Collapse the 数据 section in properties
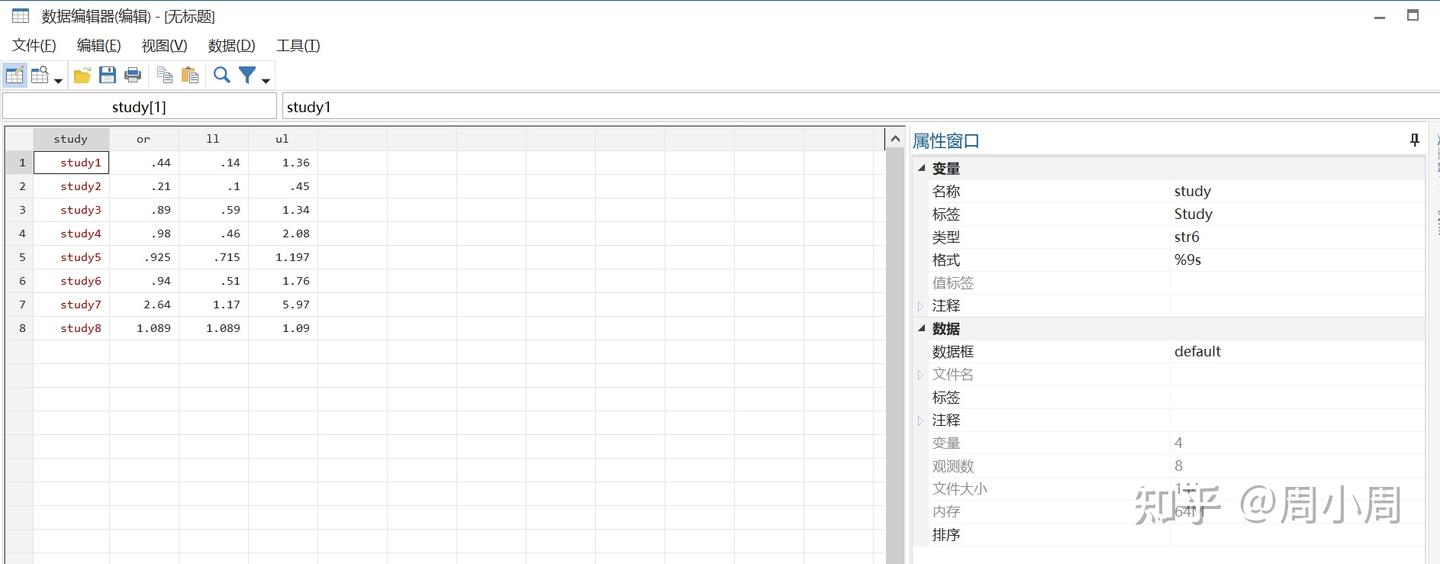1440x564 pixels. click(x=922, y=328)
